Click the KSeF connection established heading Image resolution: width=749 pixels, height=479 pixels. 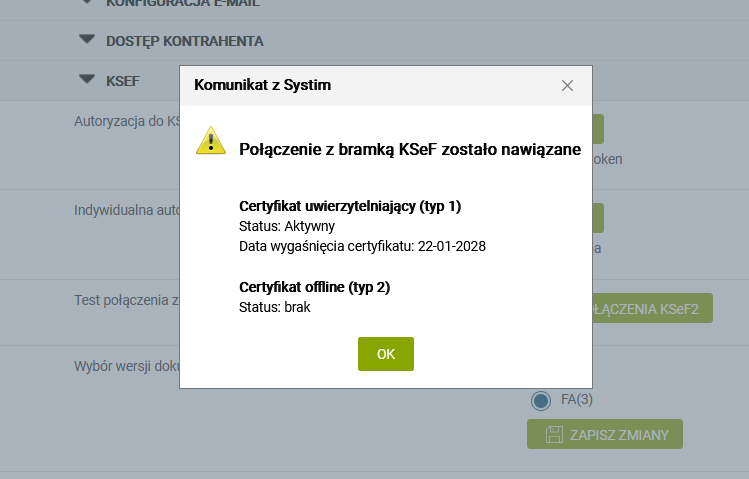pyautogui.click(x=410, y=150)
